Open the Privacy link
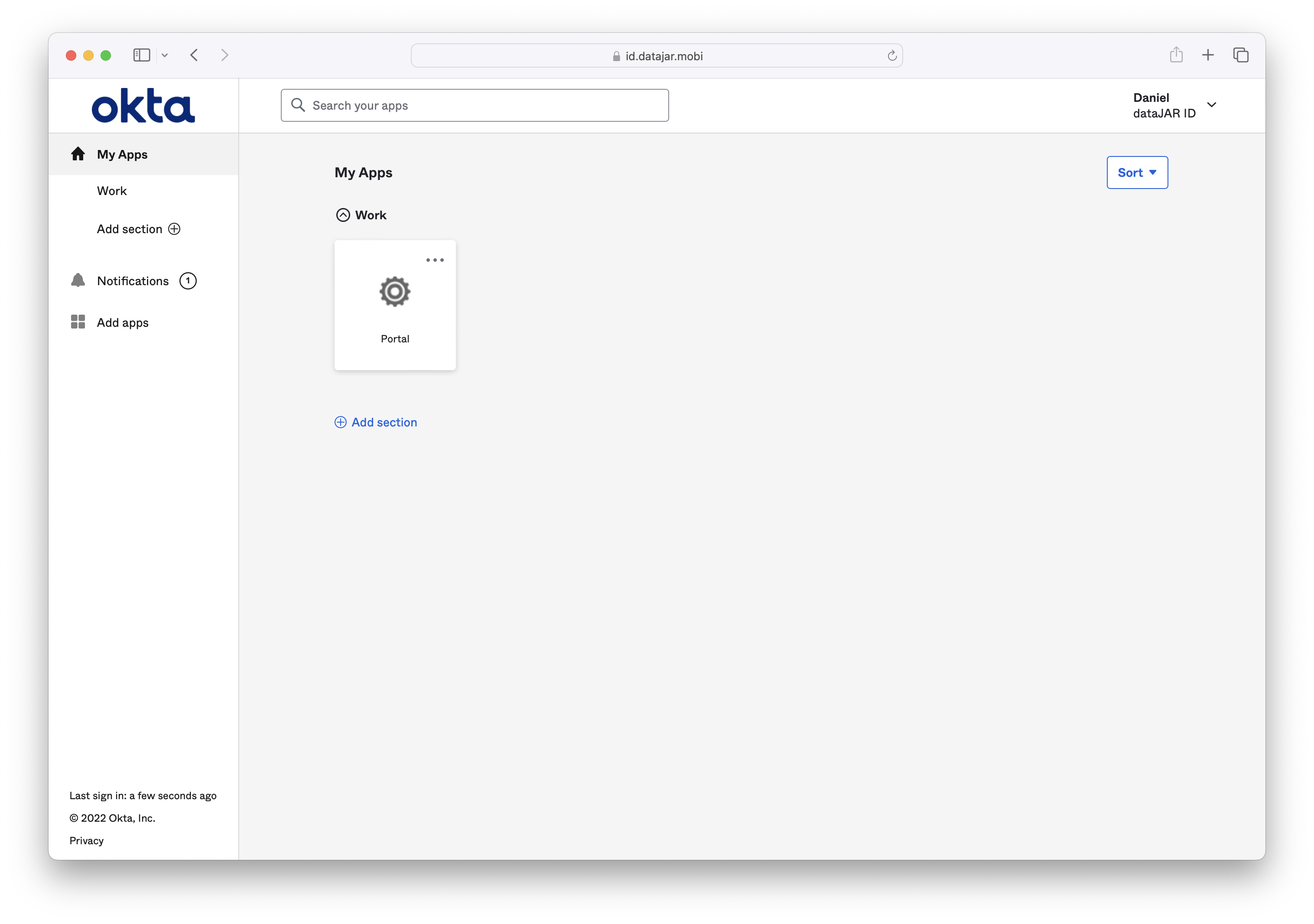Screen dimensions: 1314x924 click(x=86, y=840)
